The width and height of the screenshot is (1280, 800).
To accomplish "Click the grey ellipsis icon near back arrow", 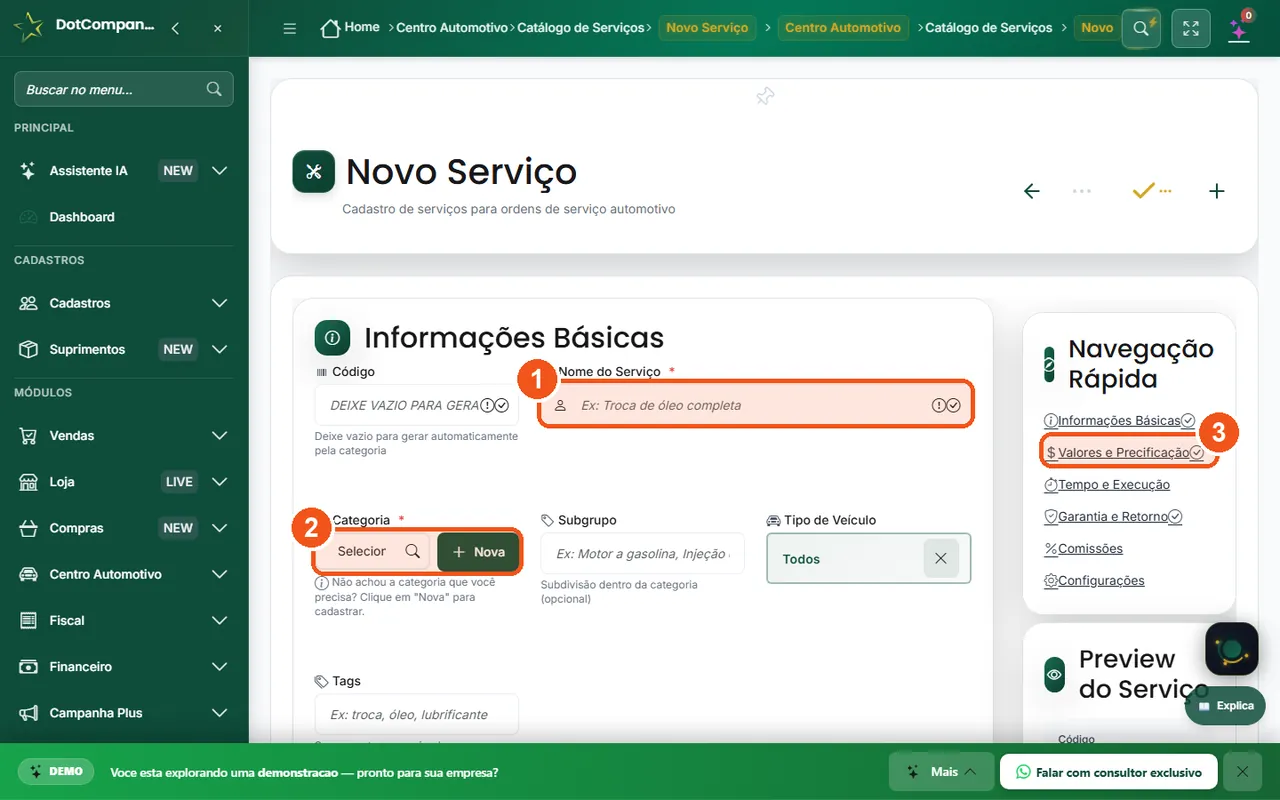I will click(1082, 190).
